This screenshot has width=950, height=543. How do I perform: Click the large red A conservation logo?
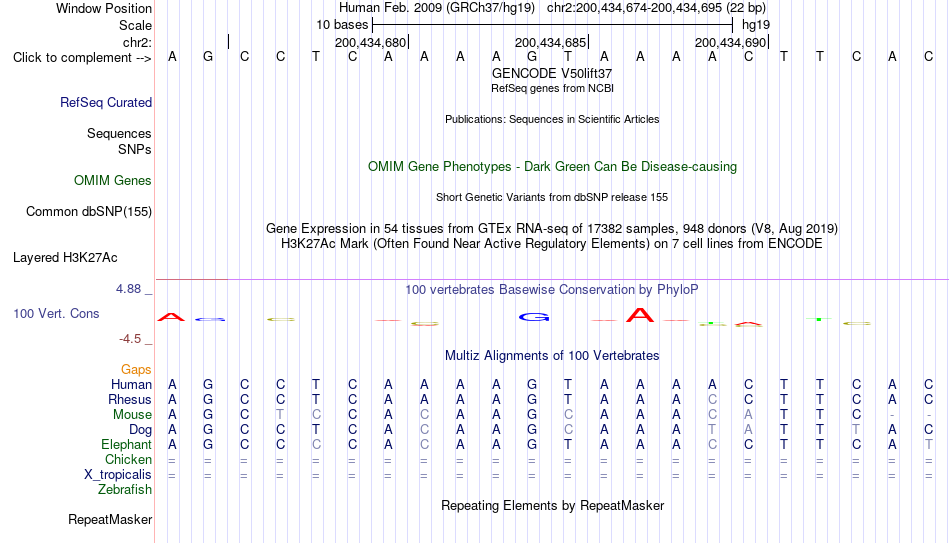pos(640,315)
